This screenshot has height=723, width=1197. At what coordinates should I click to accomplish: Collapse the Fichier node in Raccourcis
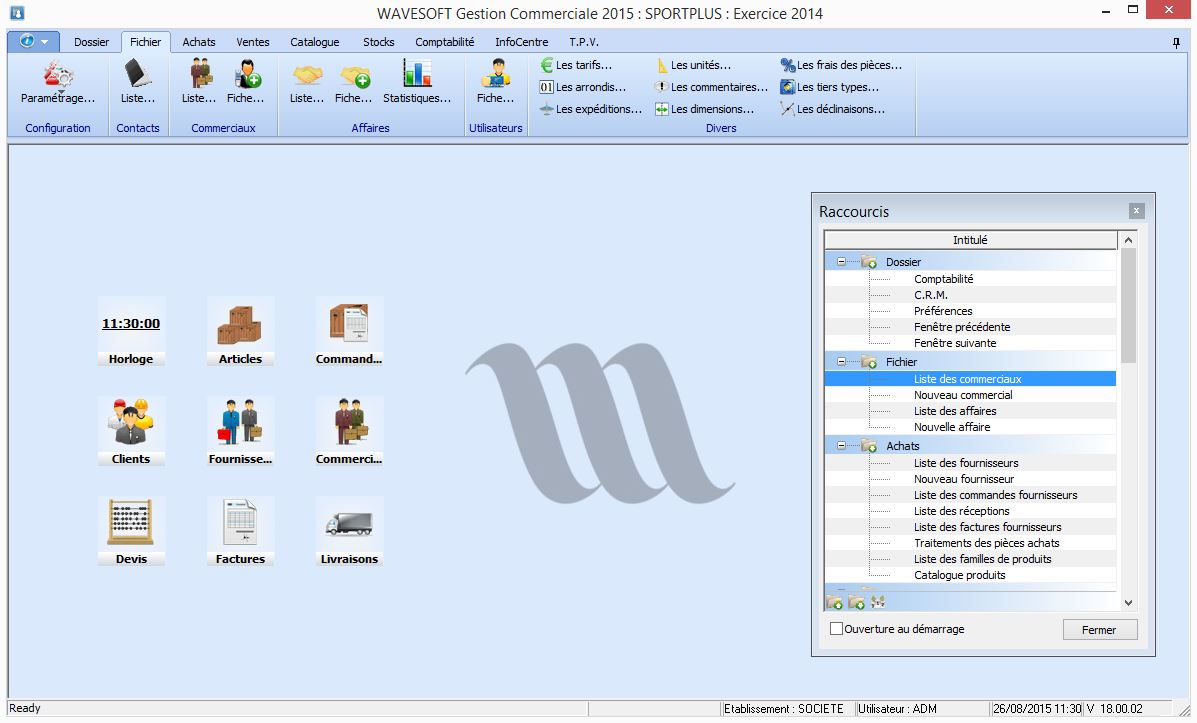(842, 362)
